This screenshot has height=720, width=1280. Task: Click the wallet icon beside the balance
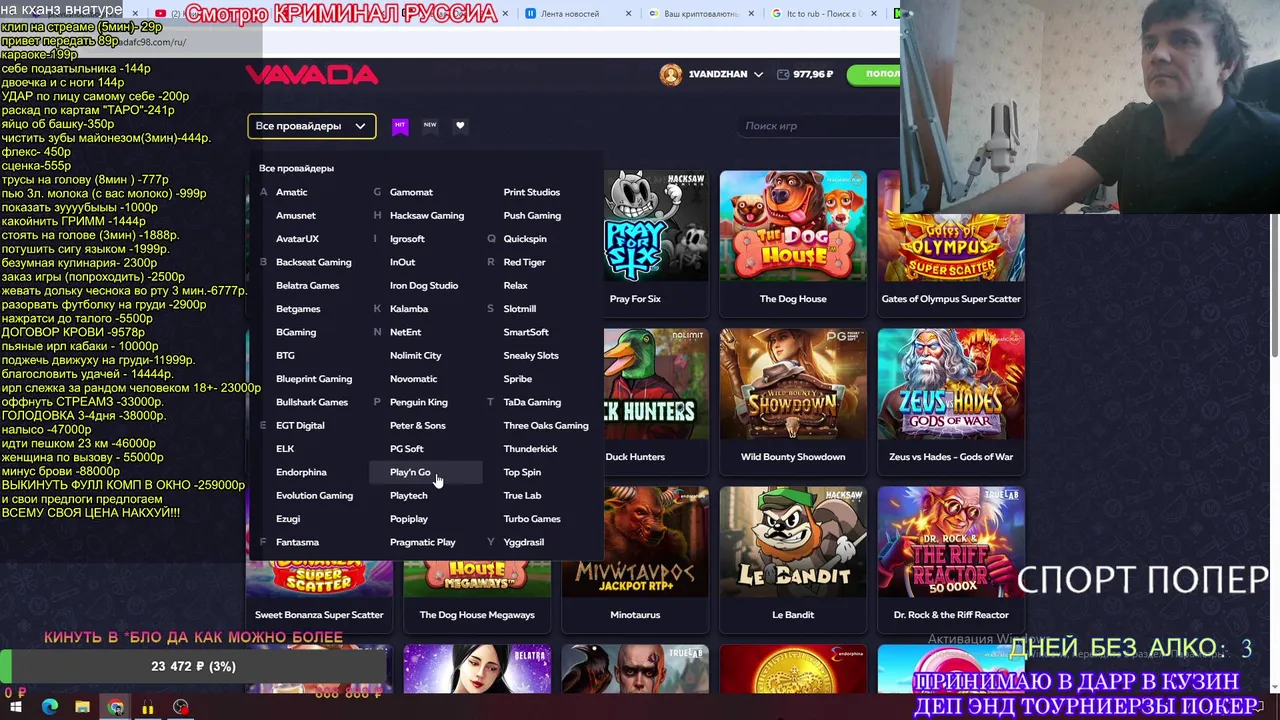click(x=783, y=74)
